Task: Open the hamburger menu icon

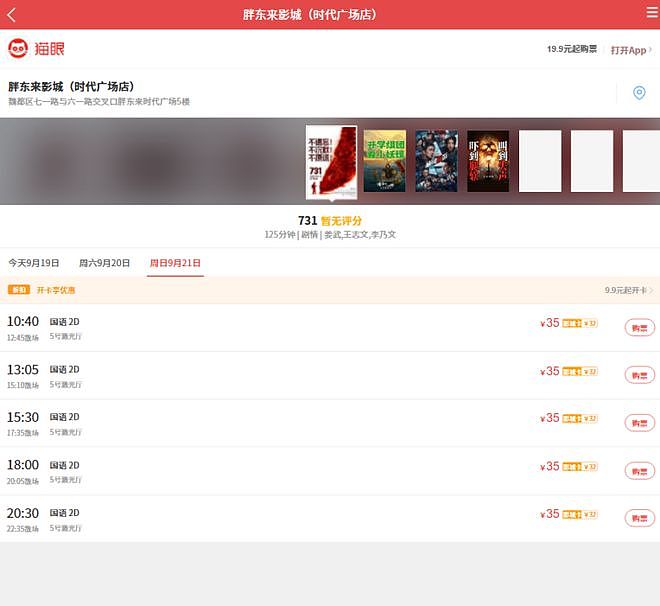Action: pos(652,13)
